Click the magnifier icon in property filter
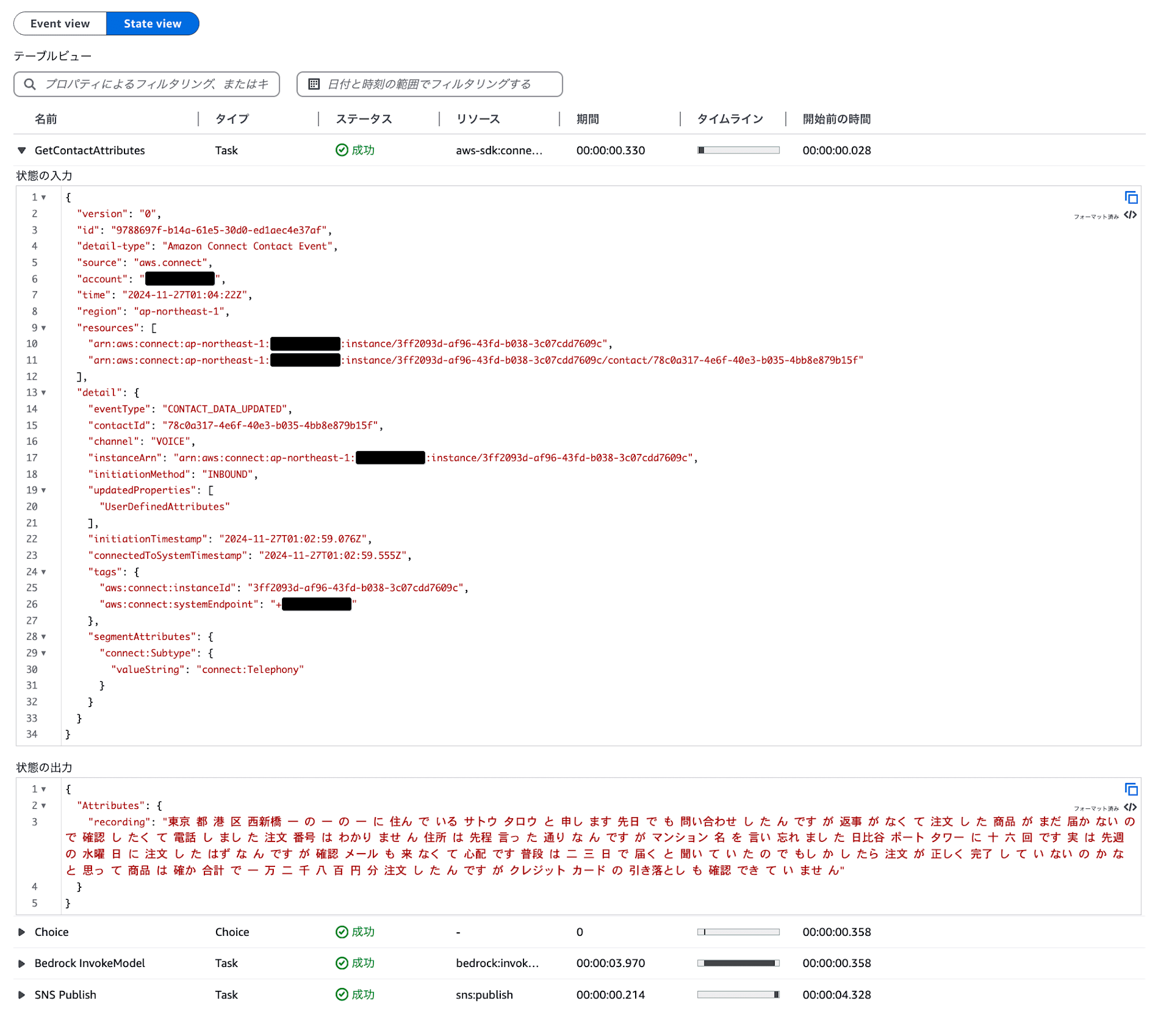 30,84
